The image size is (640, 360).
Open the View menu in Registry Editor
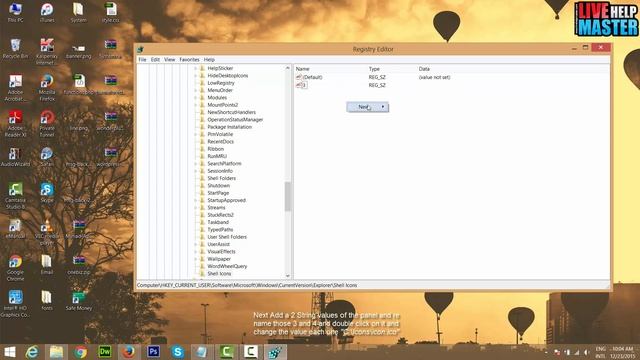[x=169, y=60]
